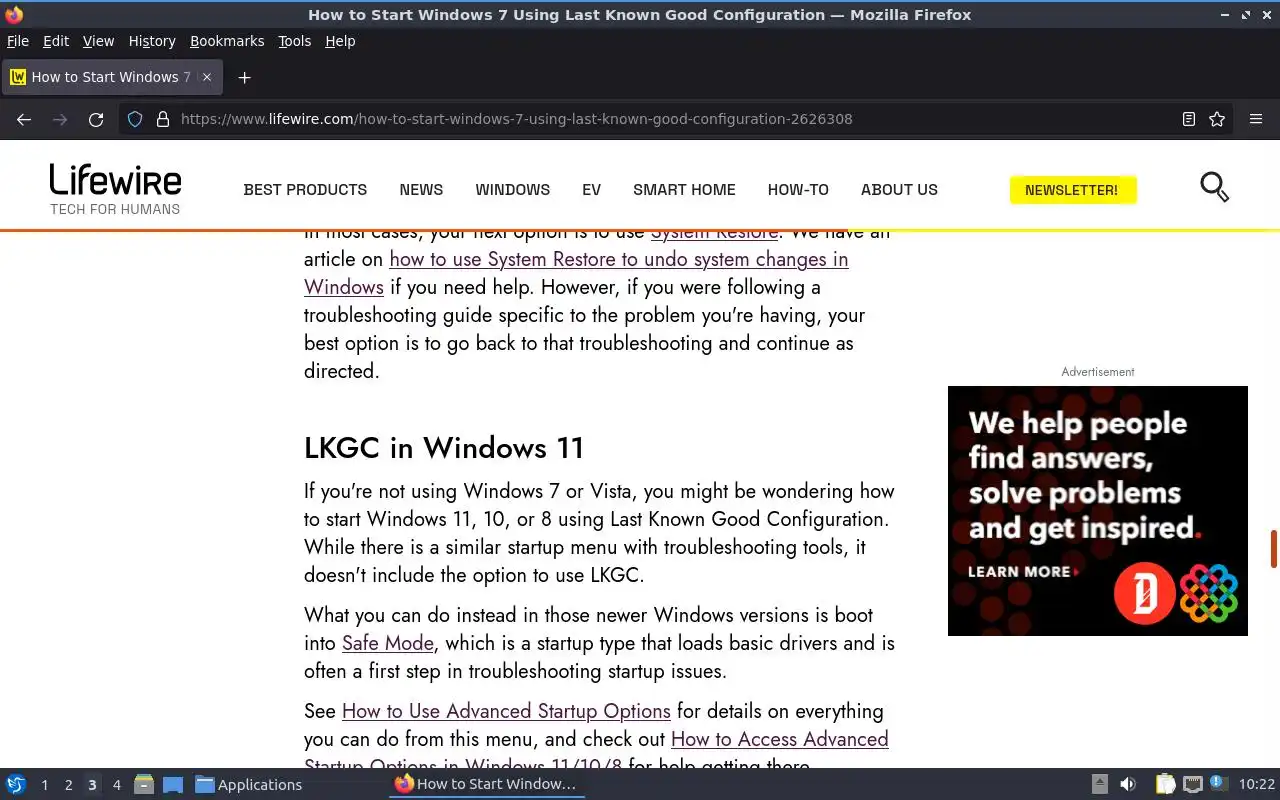The width and height of the screenshot is (1280, 800).
Task: Click the 10:22 clock in taskbar
Action: click(1257, 784)
